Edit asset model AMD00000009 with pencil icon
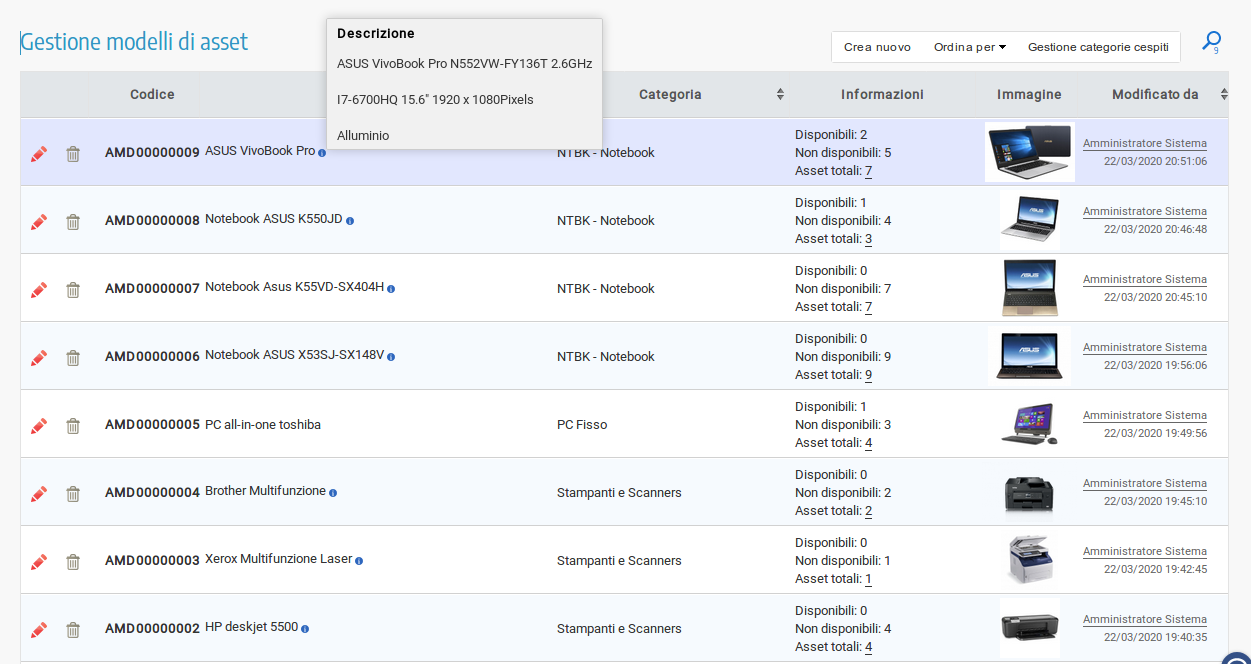This screenshot has height=664, width=1251. pos(39,154)
